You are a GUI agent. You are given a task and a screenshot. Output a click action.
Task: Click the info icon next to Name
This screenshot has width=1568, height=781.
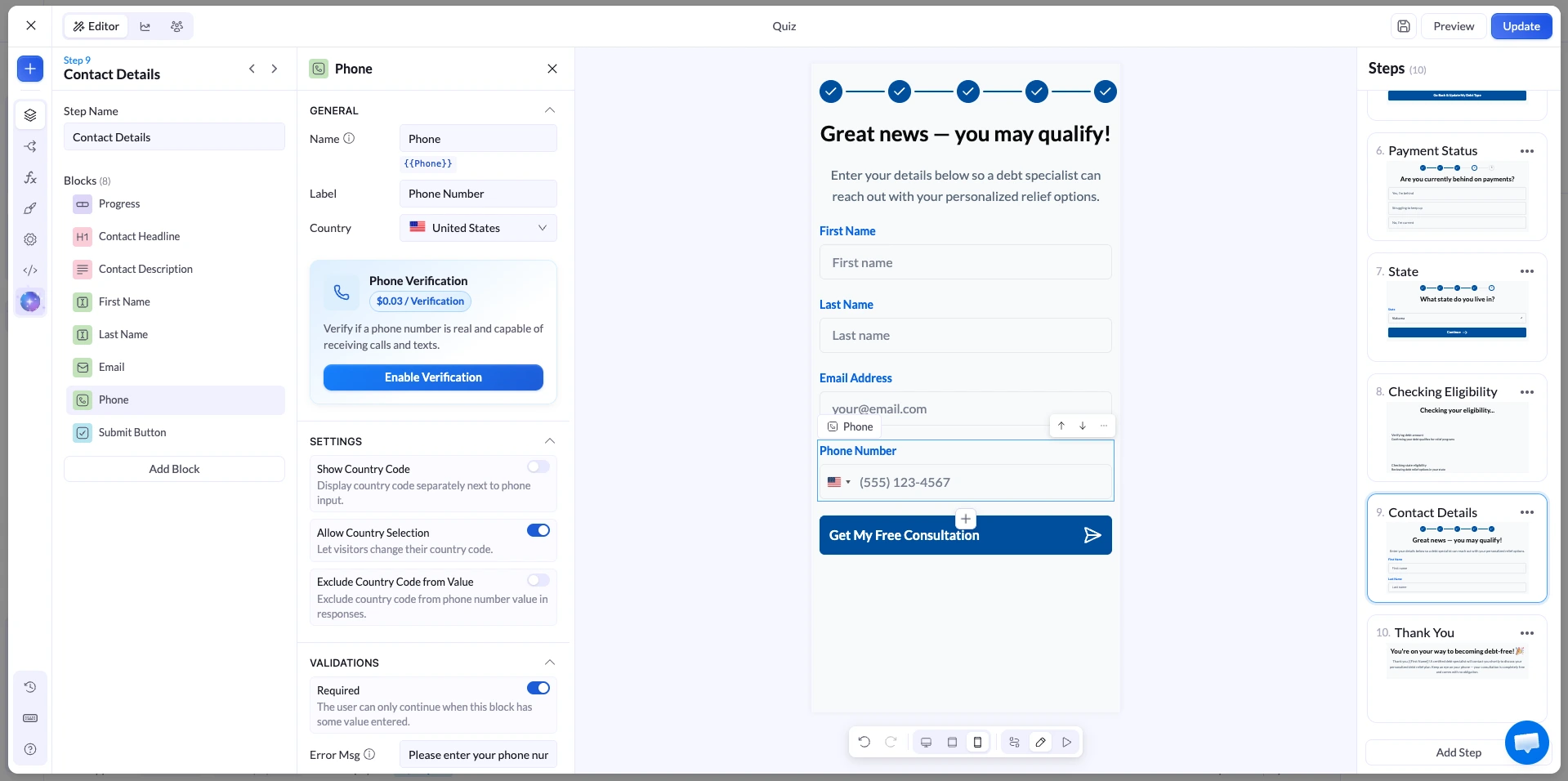click(x=349, y=138)
